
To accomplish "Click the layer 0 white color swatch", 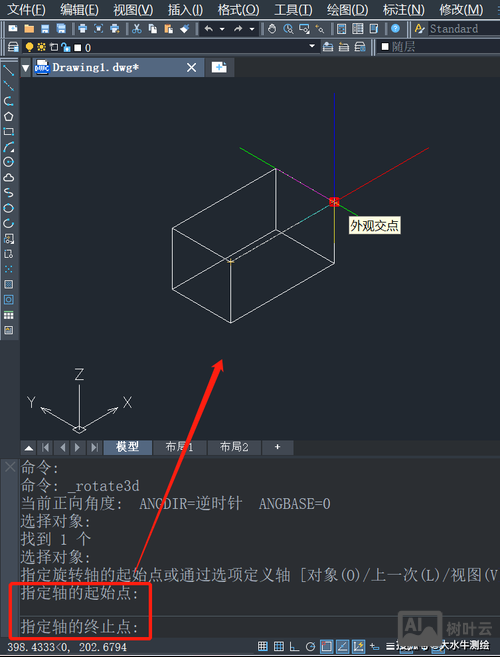I will (x=77, y=47).
